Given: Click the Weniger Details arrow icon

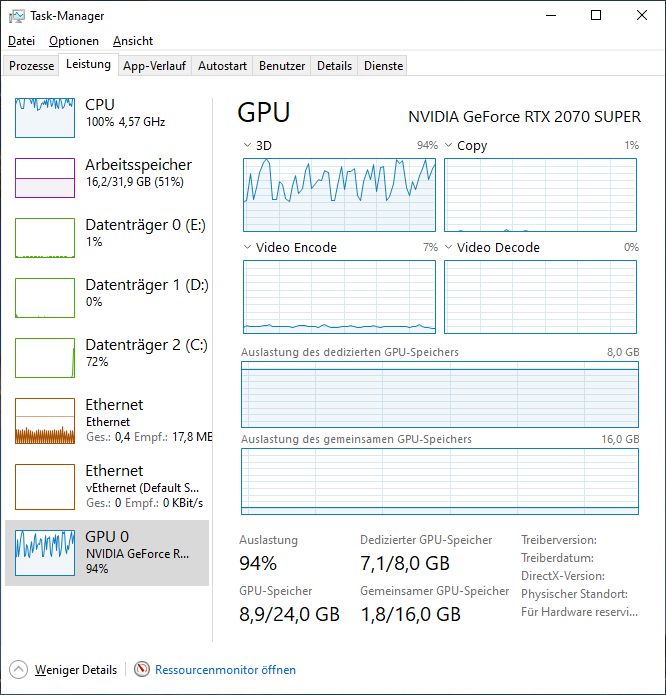Looking at the screenshot, I should pyautogui.click(x=18, y=669).
